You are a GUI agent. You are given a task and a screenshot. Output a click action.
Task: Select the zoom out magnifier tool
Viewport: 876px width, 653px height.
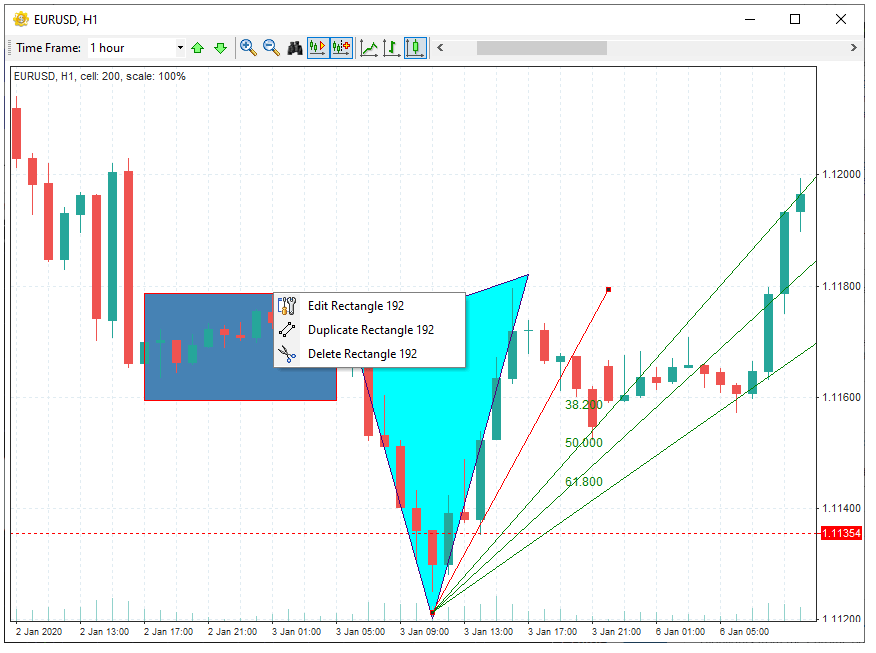(271, 47)
